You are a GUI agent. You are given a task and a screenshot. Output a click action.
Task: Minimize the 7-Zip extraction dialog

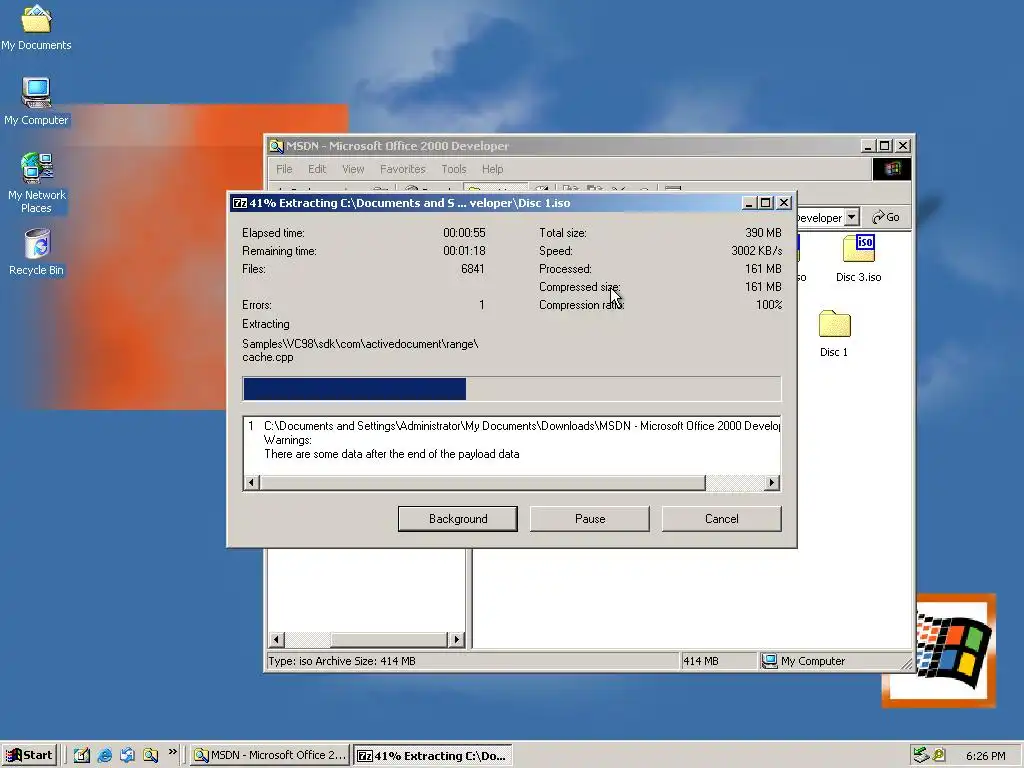[749, 203]
